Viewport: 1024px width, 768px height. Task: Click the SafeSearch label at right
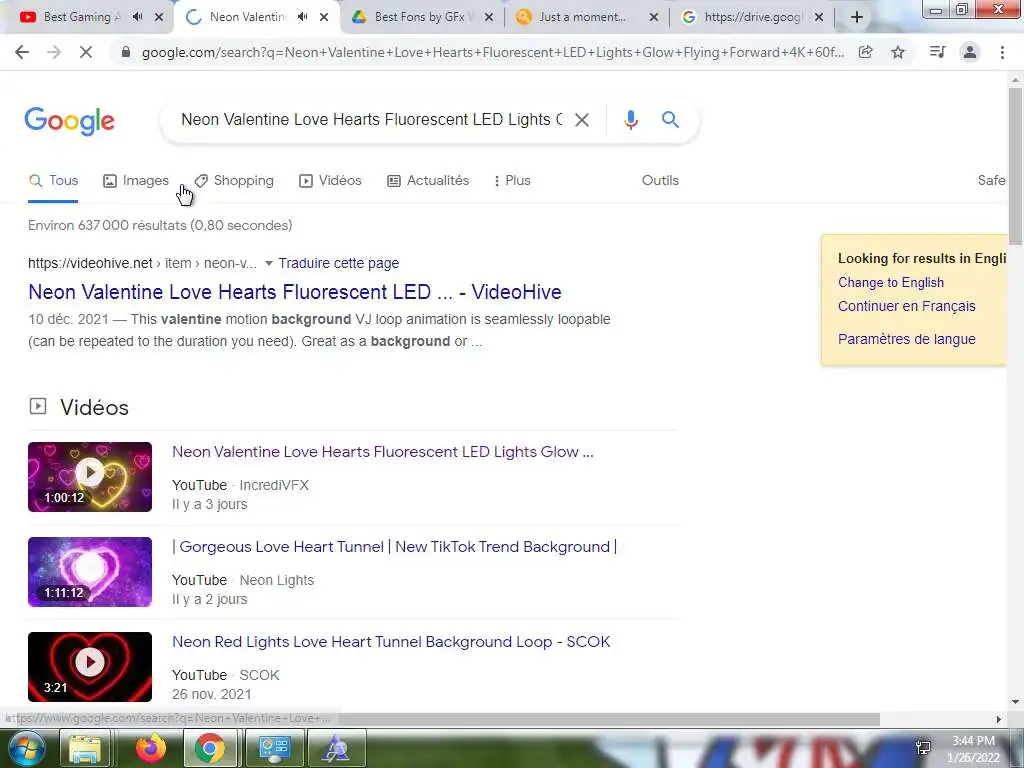point(991,181)
